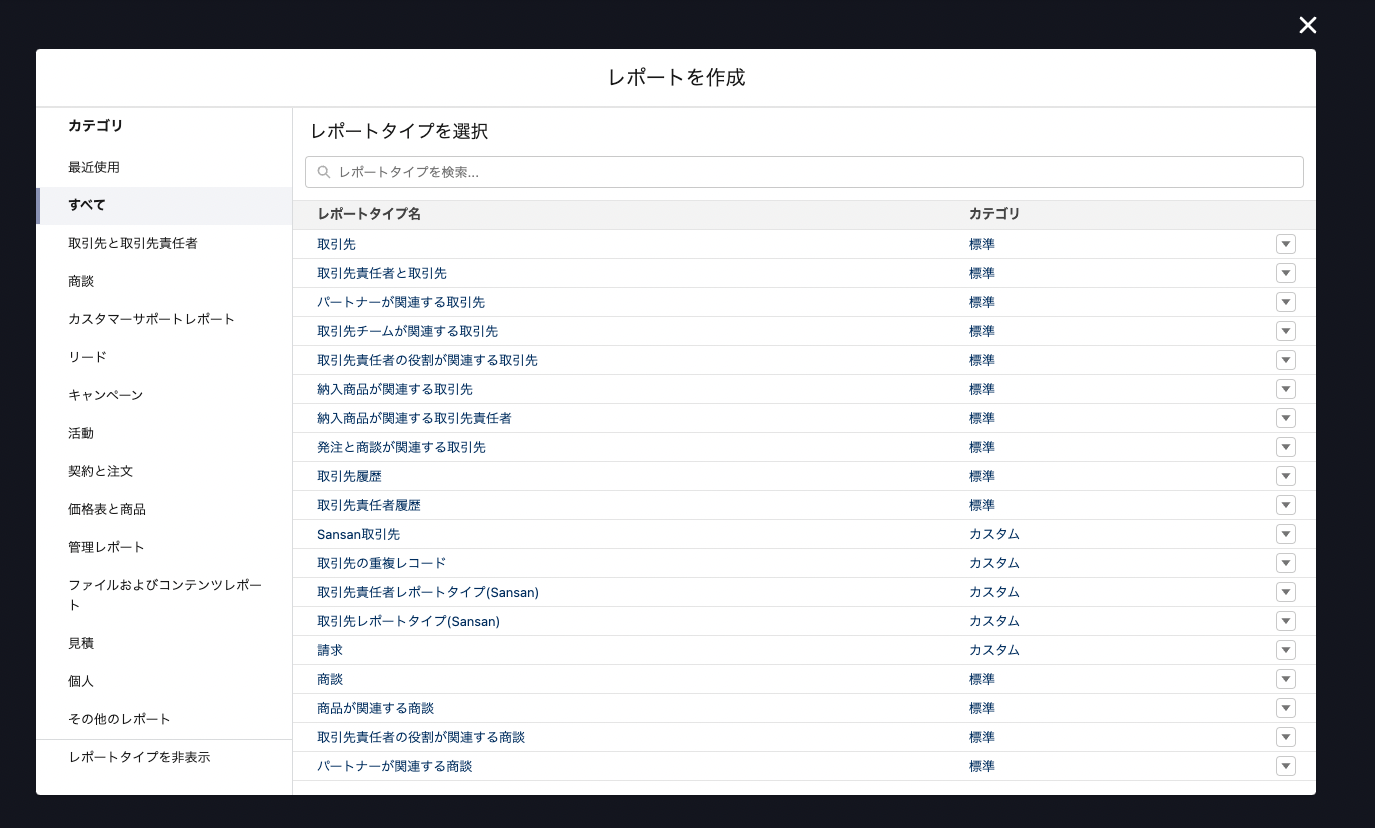Viewport: 1375px width, 828px height.
Task: Select the 取引先チームが関連する取引先 report type
Action: [x=407, y=331]
